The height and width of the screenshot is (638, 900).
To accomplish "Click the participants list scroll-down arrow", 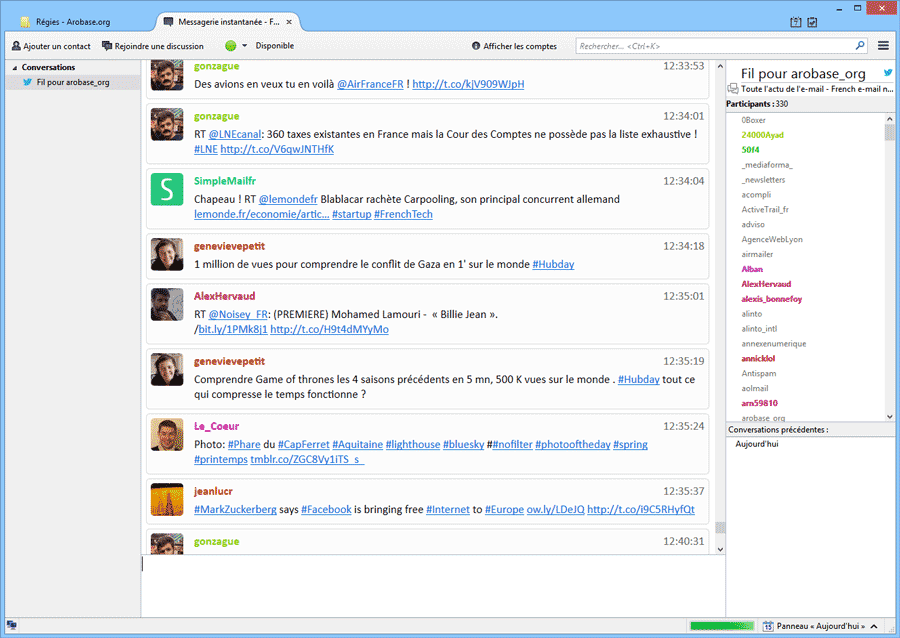I will pyautogui.click(x=889, y=417).
